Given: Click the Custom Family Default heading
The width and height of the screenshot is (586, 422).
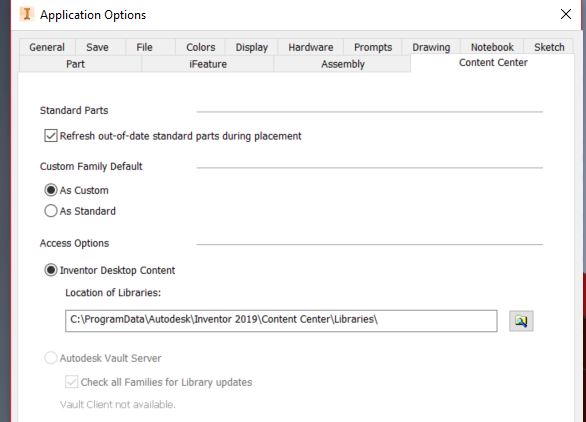Looking at the screenshot, I should tap(91, 166).
